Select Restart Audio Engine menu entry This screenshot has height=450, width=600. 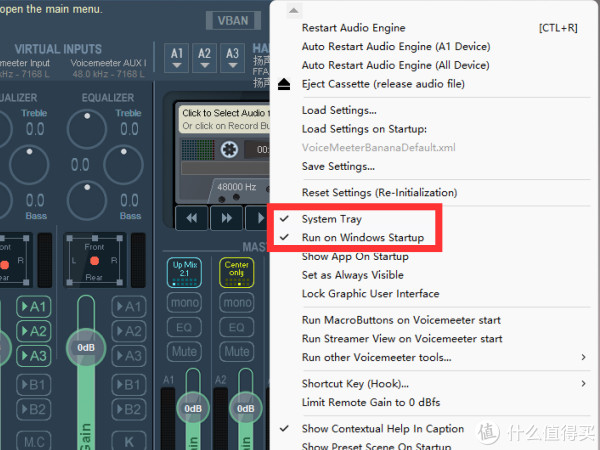pyautogui.click(x=353, y=28)
